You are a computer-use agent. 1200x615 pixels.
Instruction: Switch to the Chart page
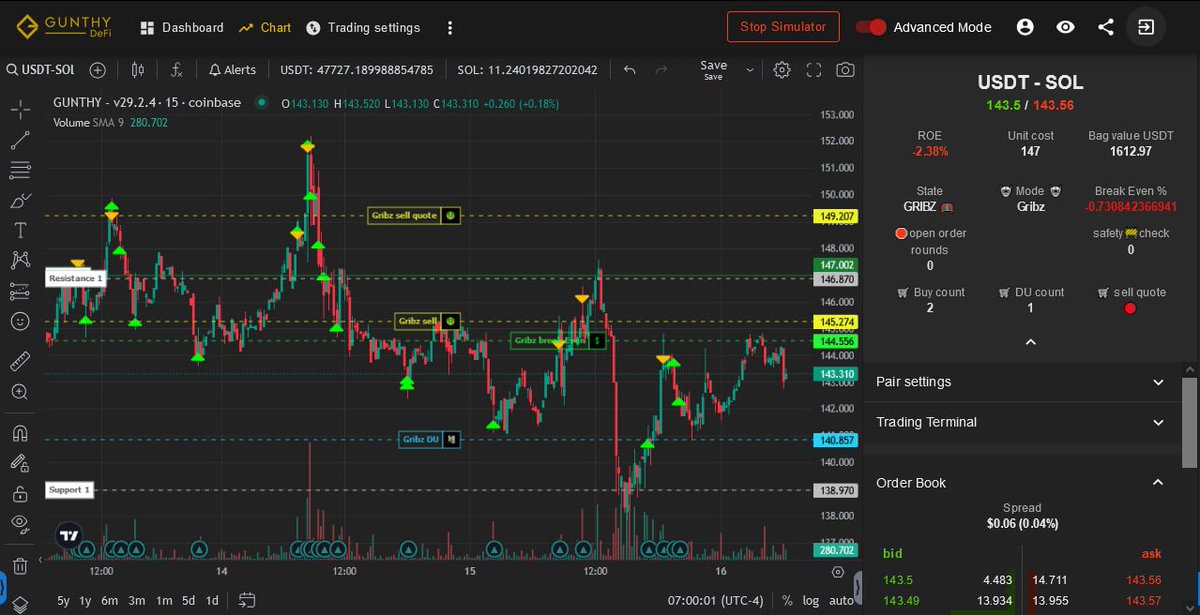[x=265, y=27]
